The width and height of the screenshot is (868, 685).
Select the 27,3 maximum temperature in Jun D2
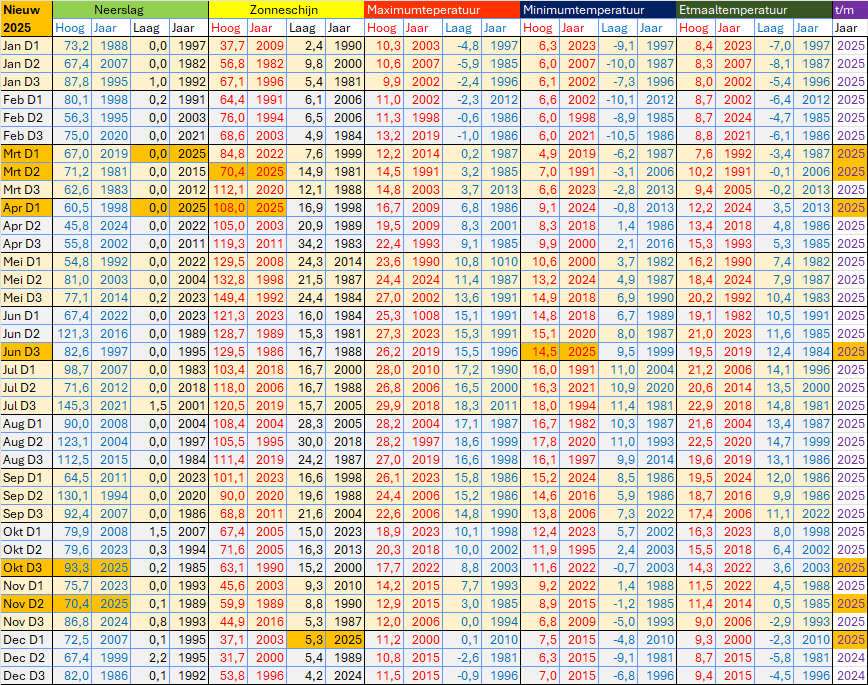384,333
